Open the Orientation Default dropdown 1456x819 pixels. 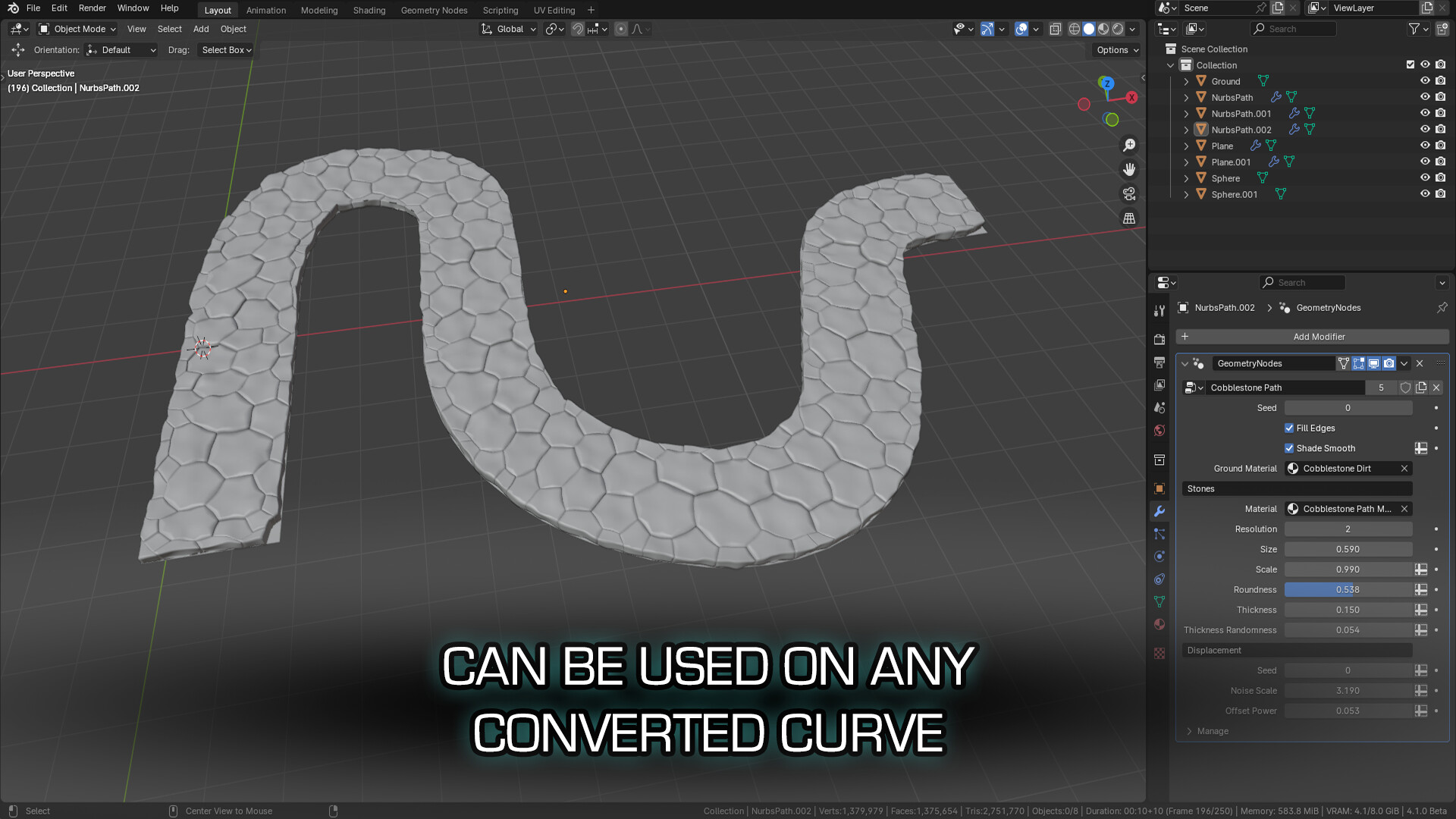(120, 50)
